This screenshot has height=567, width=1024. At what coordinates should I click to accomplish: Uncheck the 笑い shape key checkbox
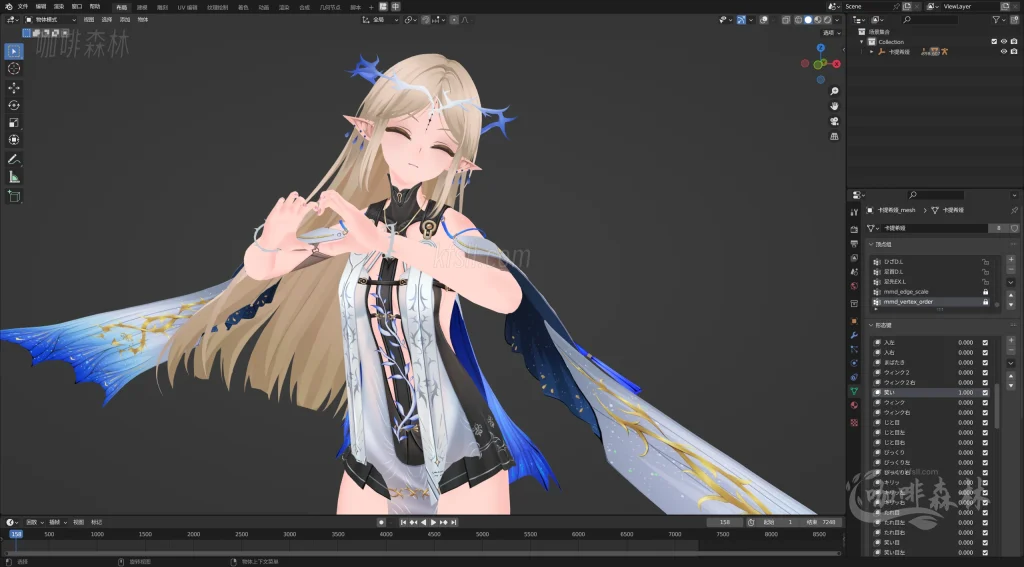[985, 393]
